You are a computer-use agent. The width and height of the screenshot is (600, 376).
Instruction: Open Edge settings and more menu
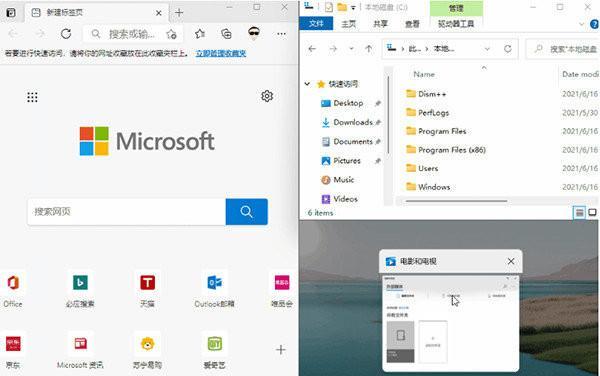[x=281, y=34]
